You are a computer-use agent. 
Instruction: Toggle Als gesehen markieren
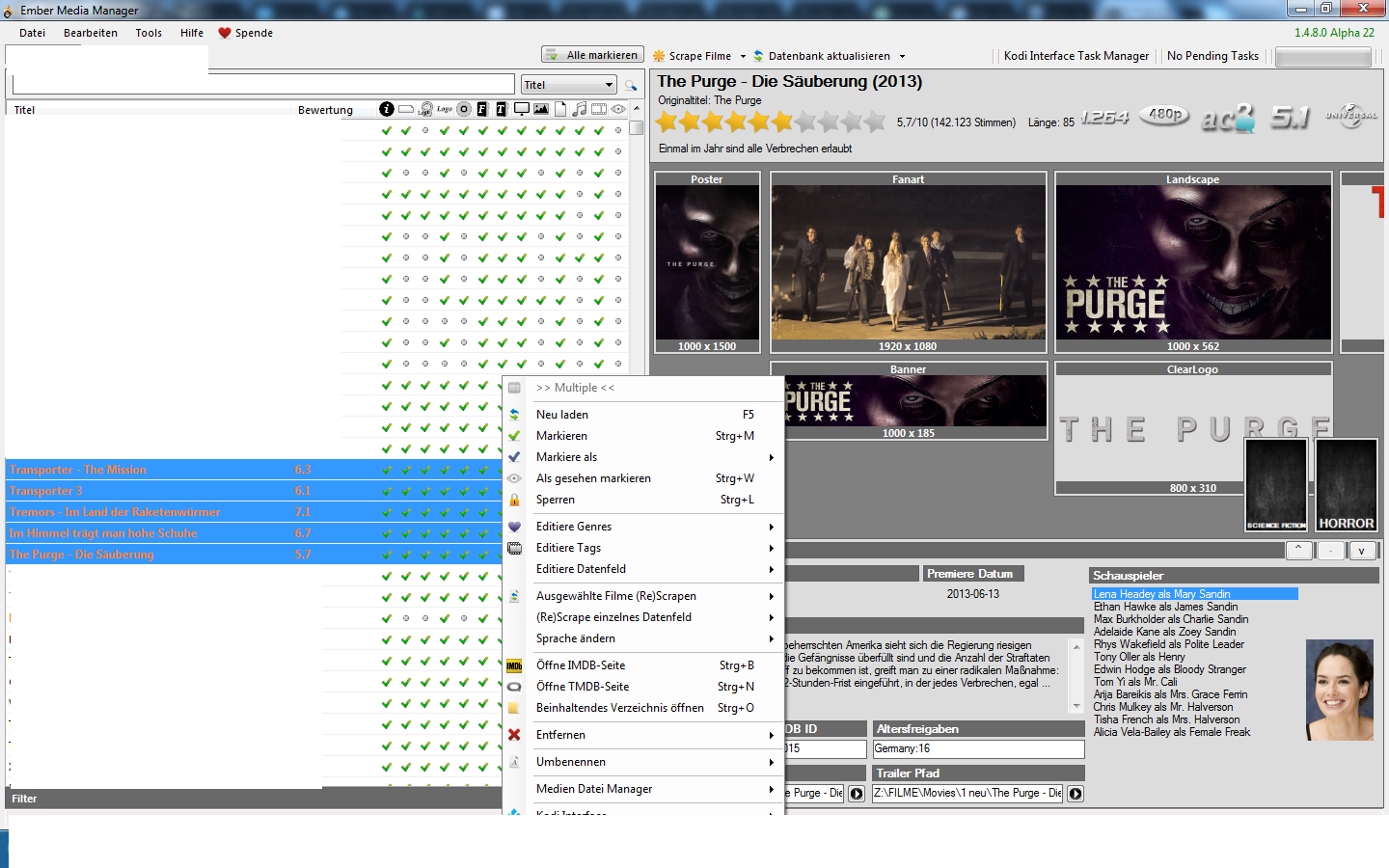(643, 478)
